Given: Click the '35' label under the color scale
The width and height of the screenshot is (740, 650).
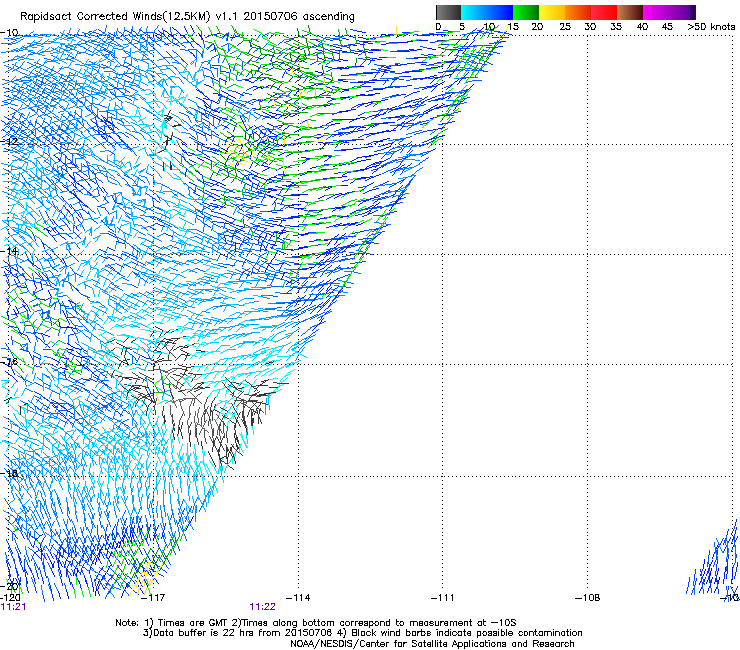Looking at the screenshot, I should point(616,27).
